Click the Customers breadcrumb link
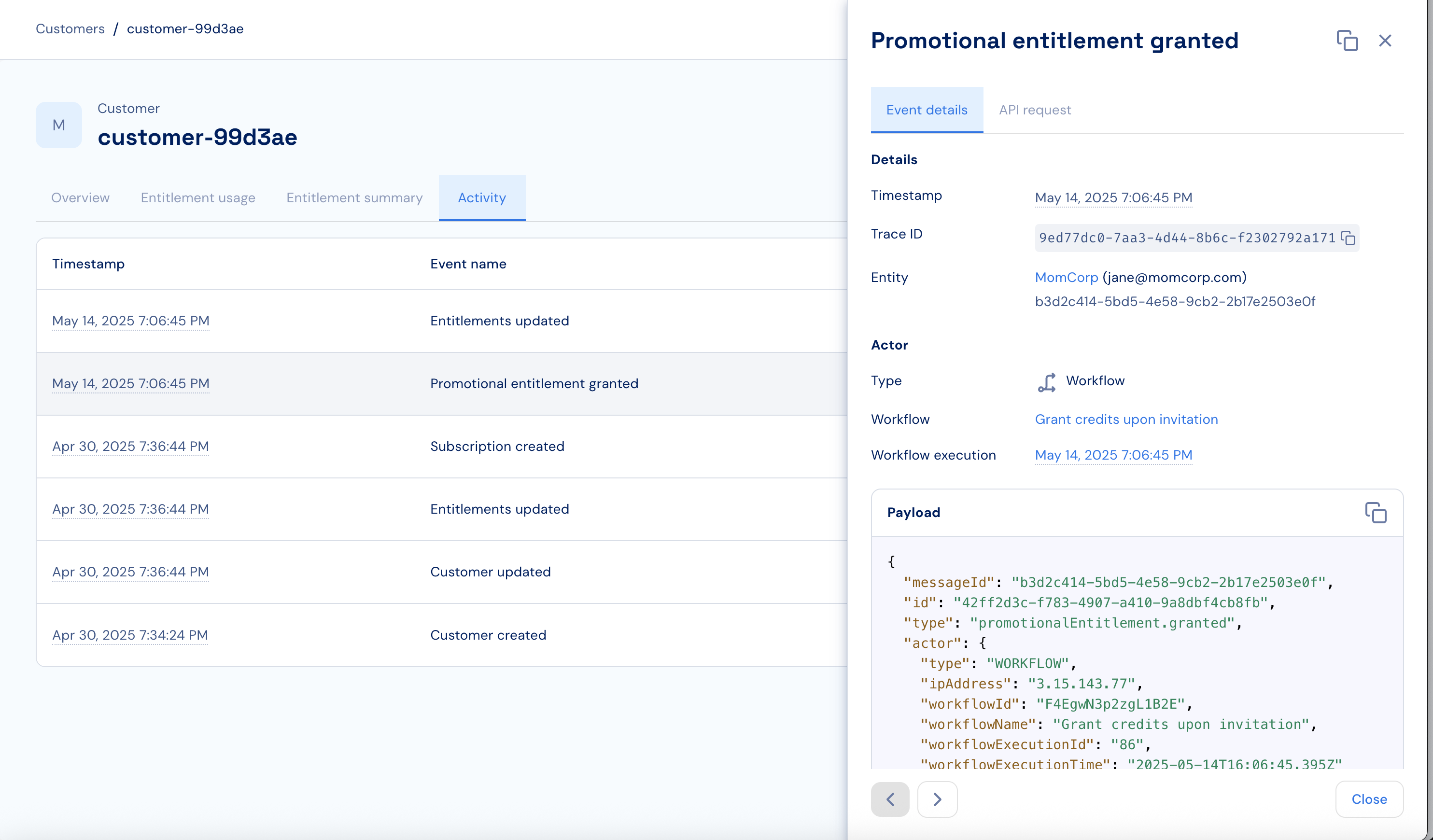Viewport: 1433px width, 840px height. tap(70, 29)
